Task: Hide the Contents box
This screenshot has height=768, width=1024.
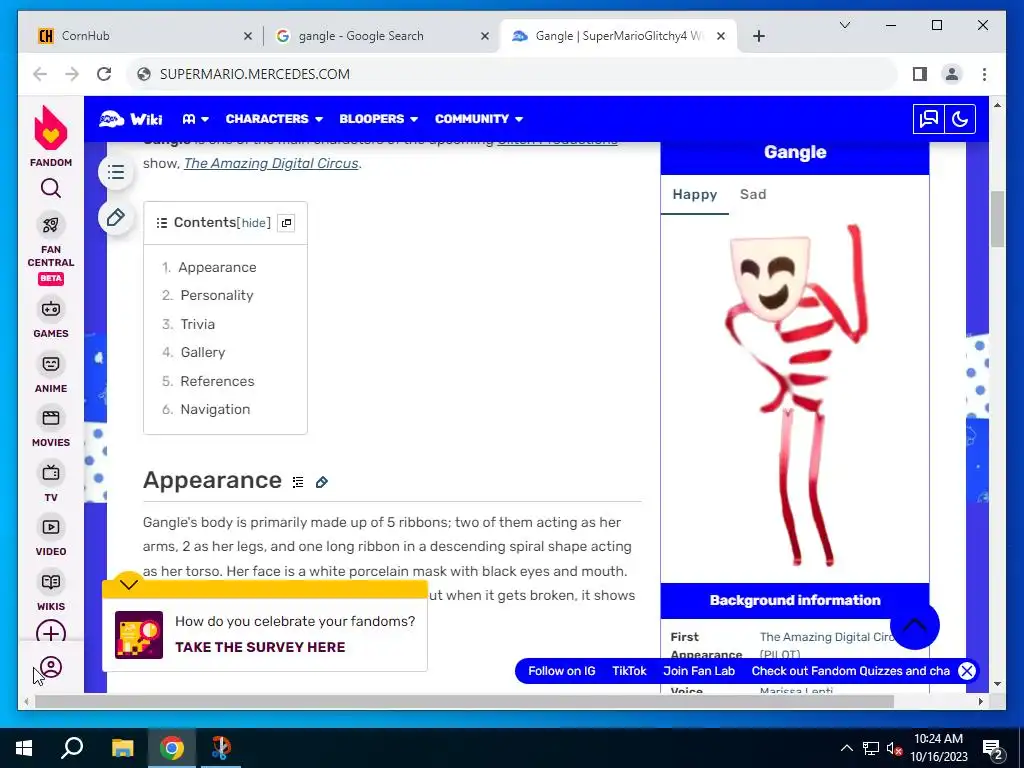Action: coord(253,223)
